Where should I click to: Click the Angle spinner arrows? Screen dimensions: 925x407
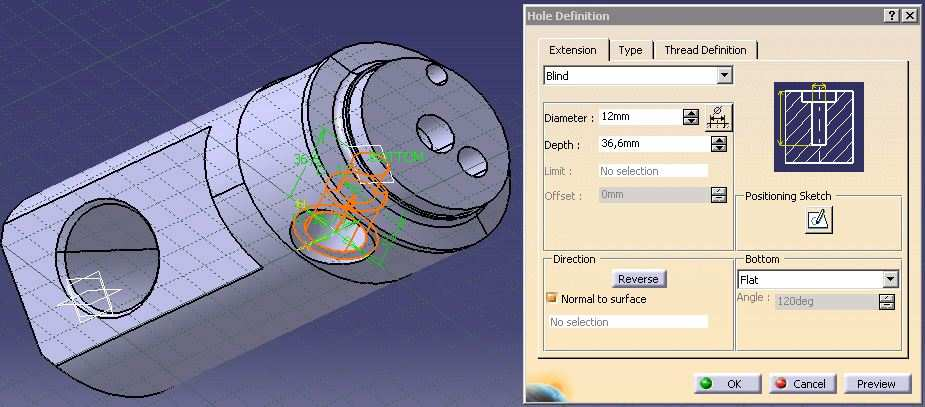click(x=887, y=301)
